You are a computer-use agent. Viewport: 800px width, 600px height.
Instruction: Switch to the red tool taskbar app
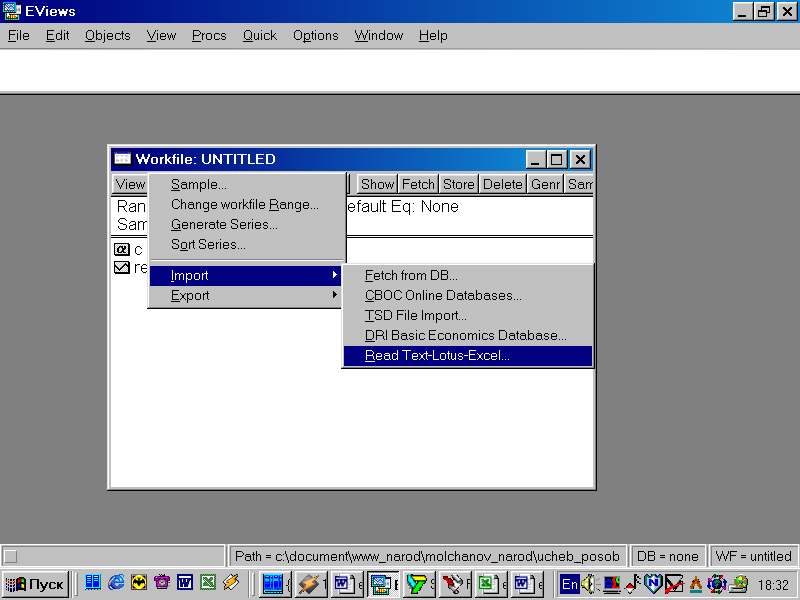[455, 584]
